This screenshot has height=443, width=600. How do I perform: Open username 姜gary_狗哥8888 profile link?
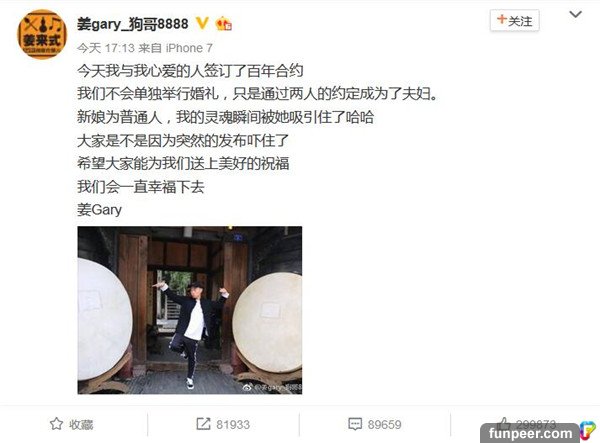coord(132,24)
